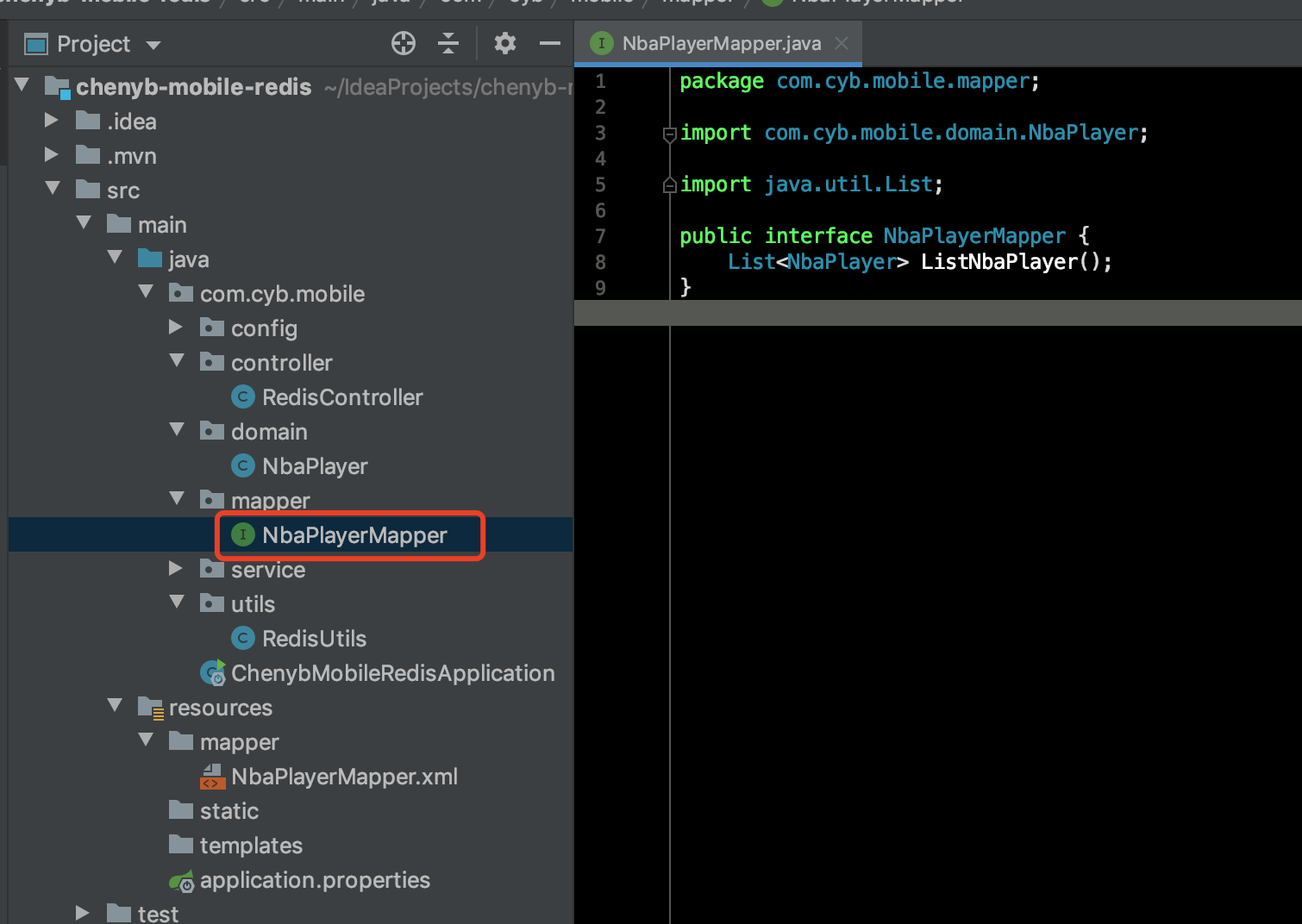Open NbaPlayerMapper.xml file icon
This screenshot has width=1302, height=924.
click(212, 777)
